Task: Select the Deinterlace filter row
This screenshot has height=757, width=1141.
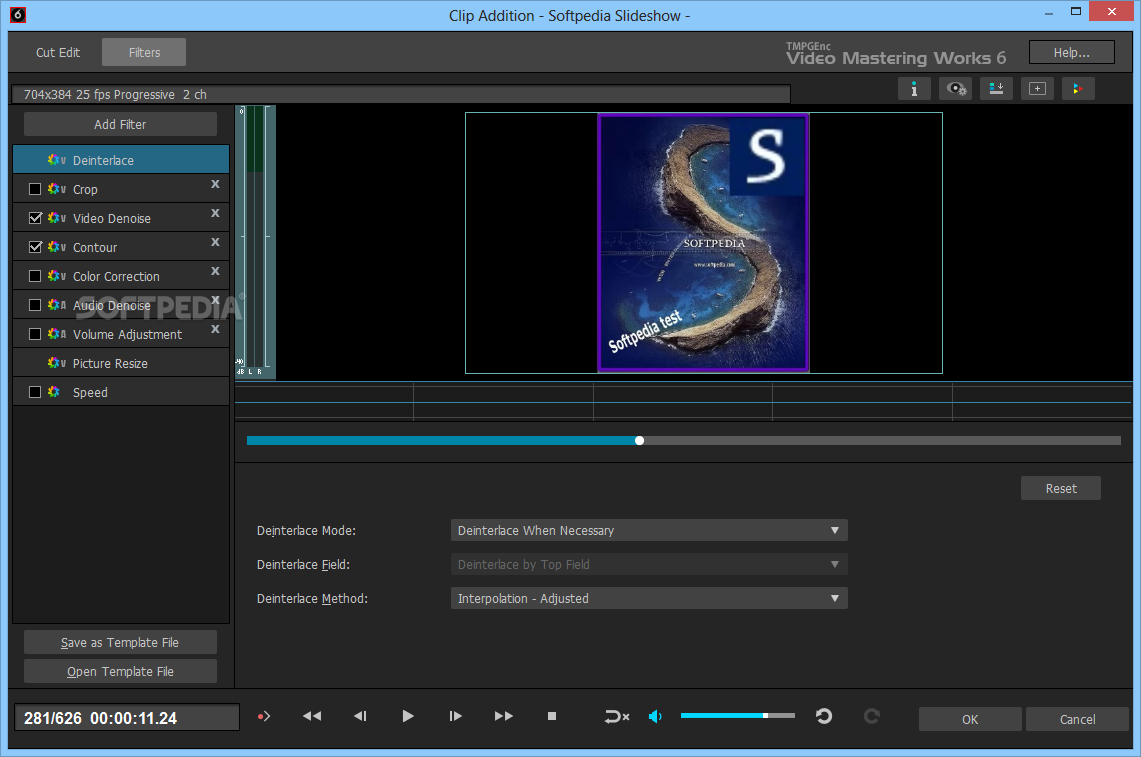Action: point(121,160)
